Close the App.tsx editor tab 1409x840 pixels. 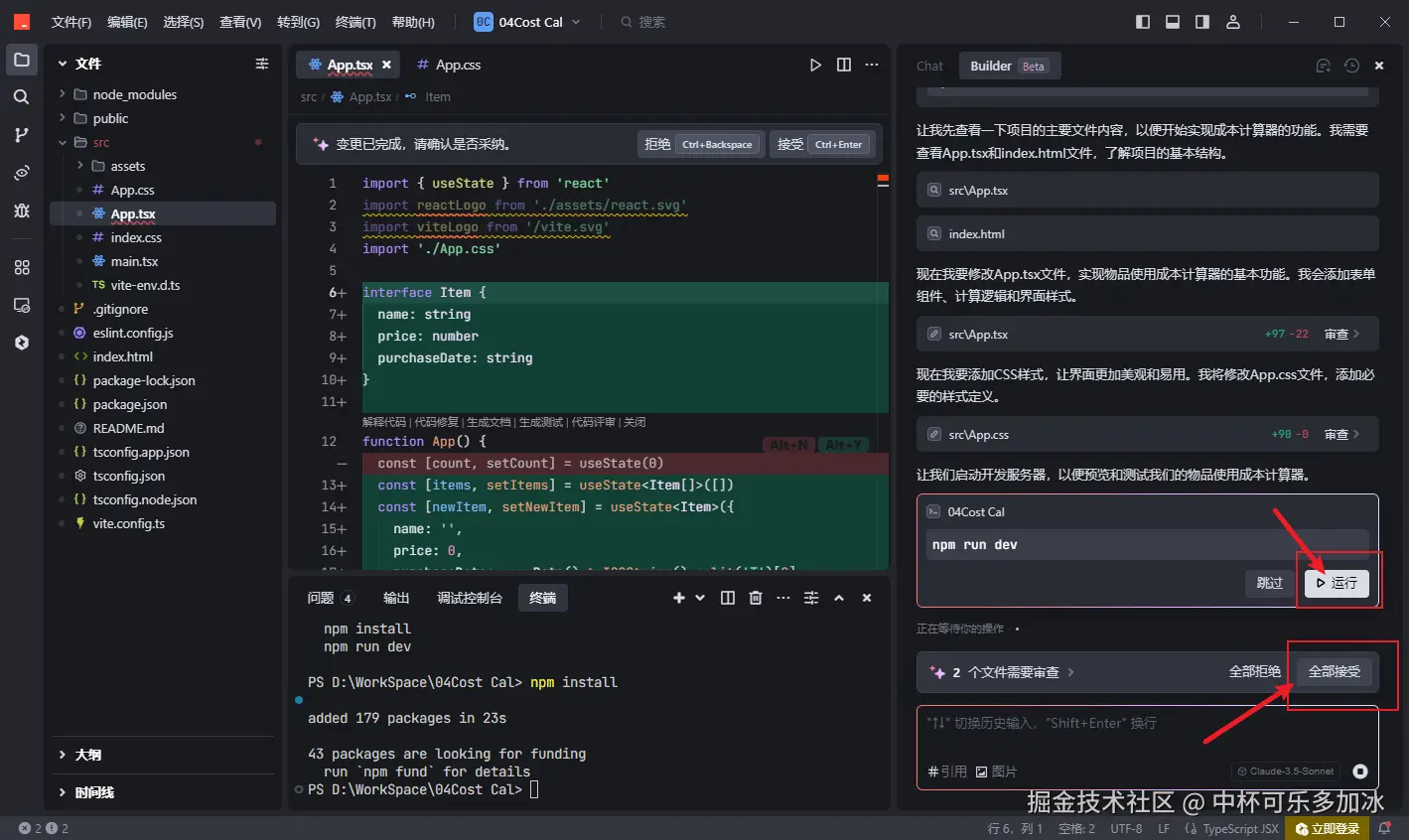point(386,65)
